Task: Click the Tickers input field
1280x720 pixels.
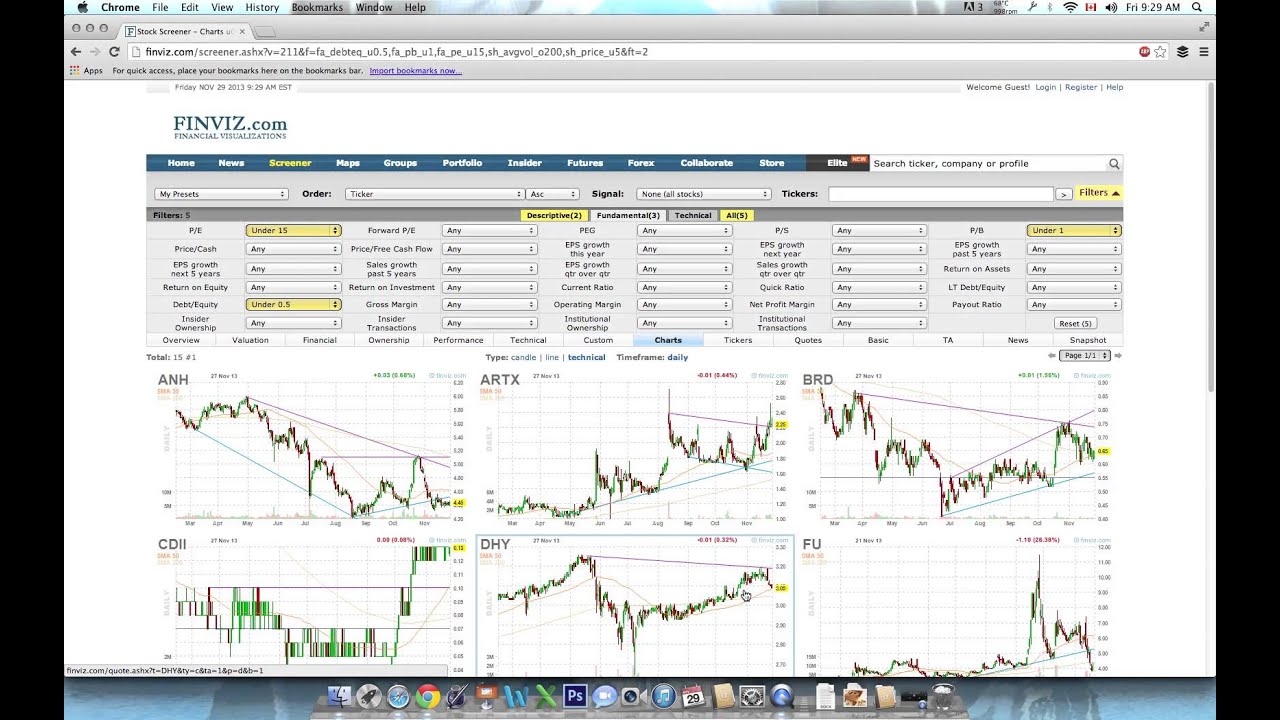Action: point(941,194)
